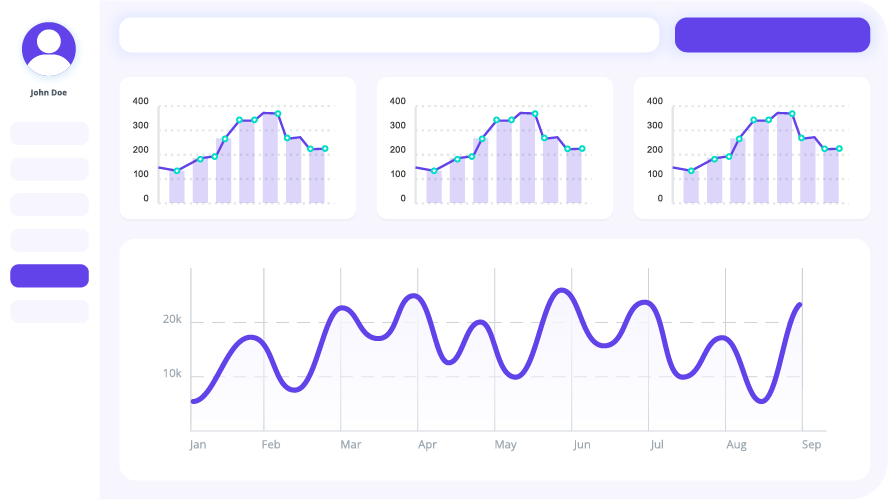Click the 400 axis label in the leftmost chart
892x500 pixels.
(x=140, y=101)
